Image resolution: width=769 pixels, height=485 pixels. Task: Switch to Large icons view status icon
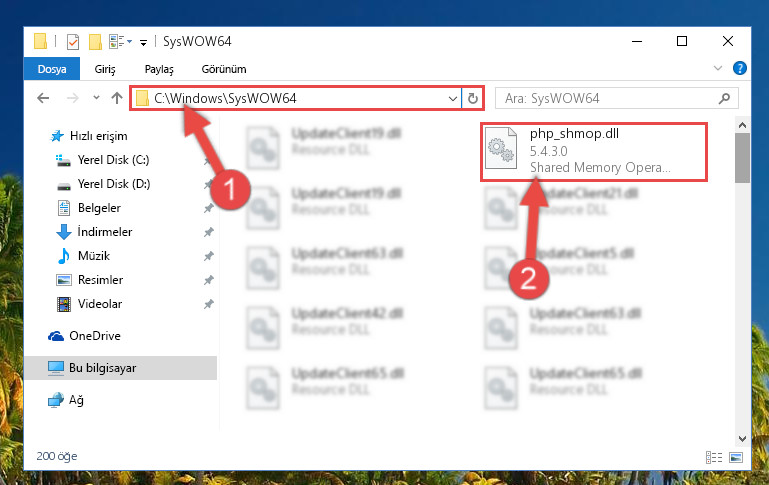pos(736,458)
